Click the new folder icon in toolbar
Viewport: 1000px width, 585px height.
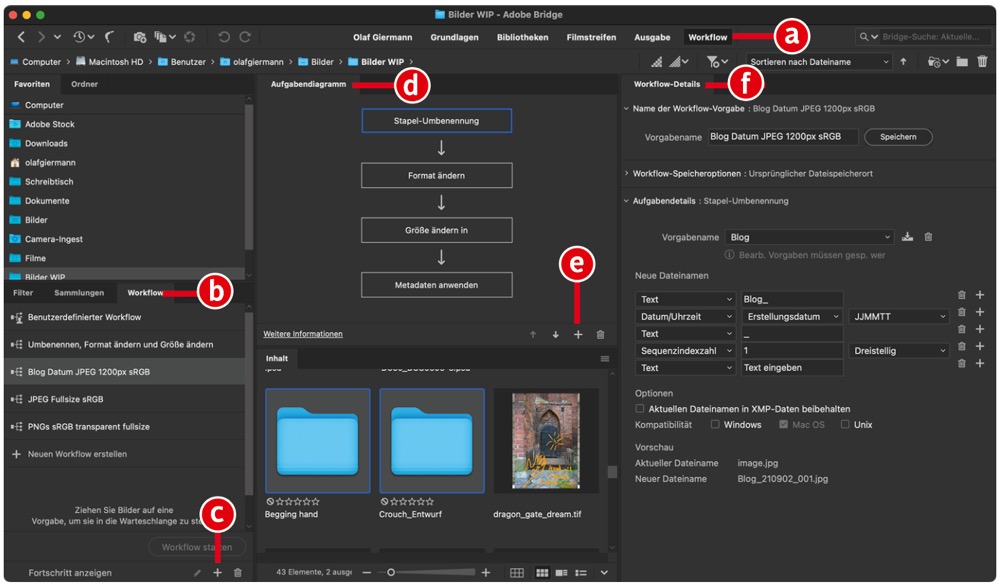[x=961, y=62]
